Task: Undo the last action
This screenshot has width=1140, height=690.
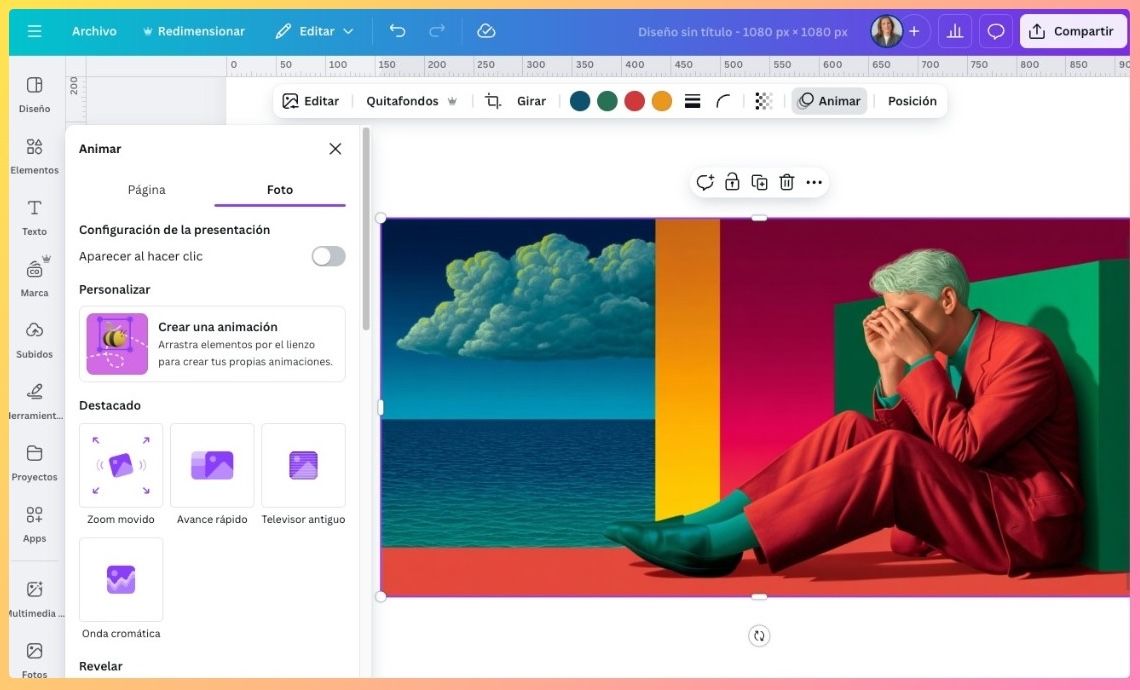Action: click(397, 31)
